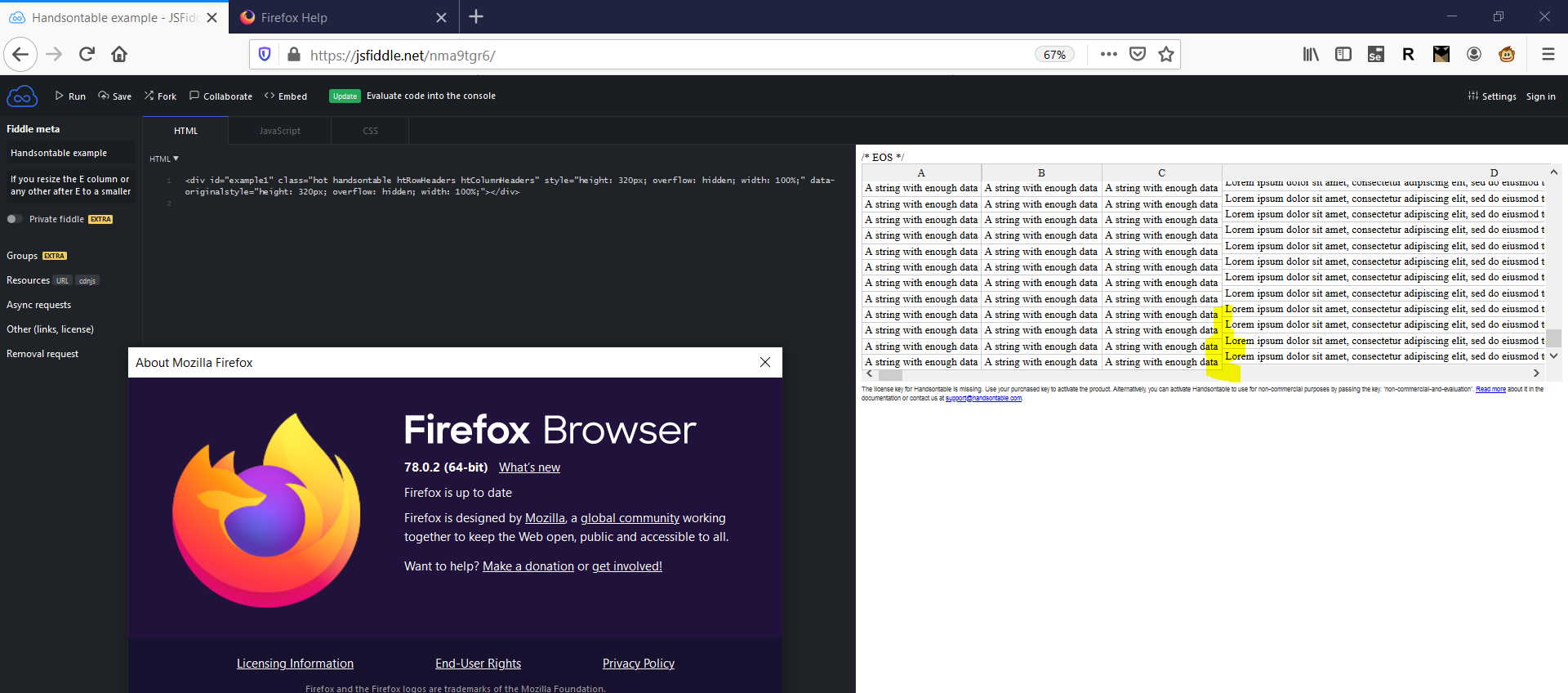Open Licensing Information link
1568x693 pixels.
295,664
